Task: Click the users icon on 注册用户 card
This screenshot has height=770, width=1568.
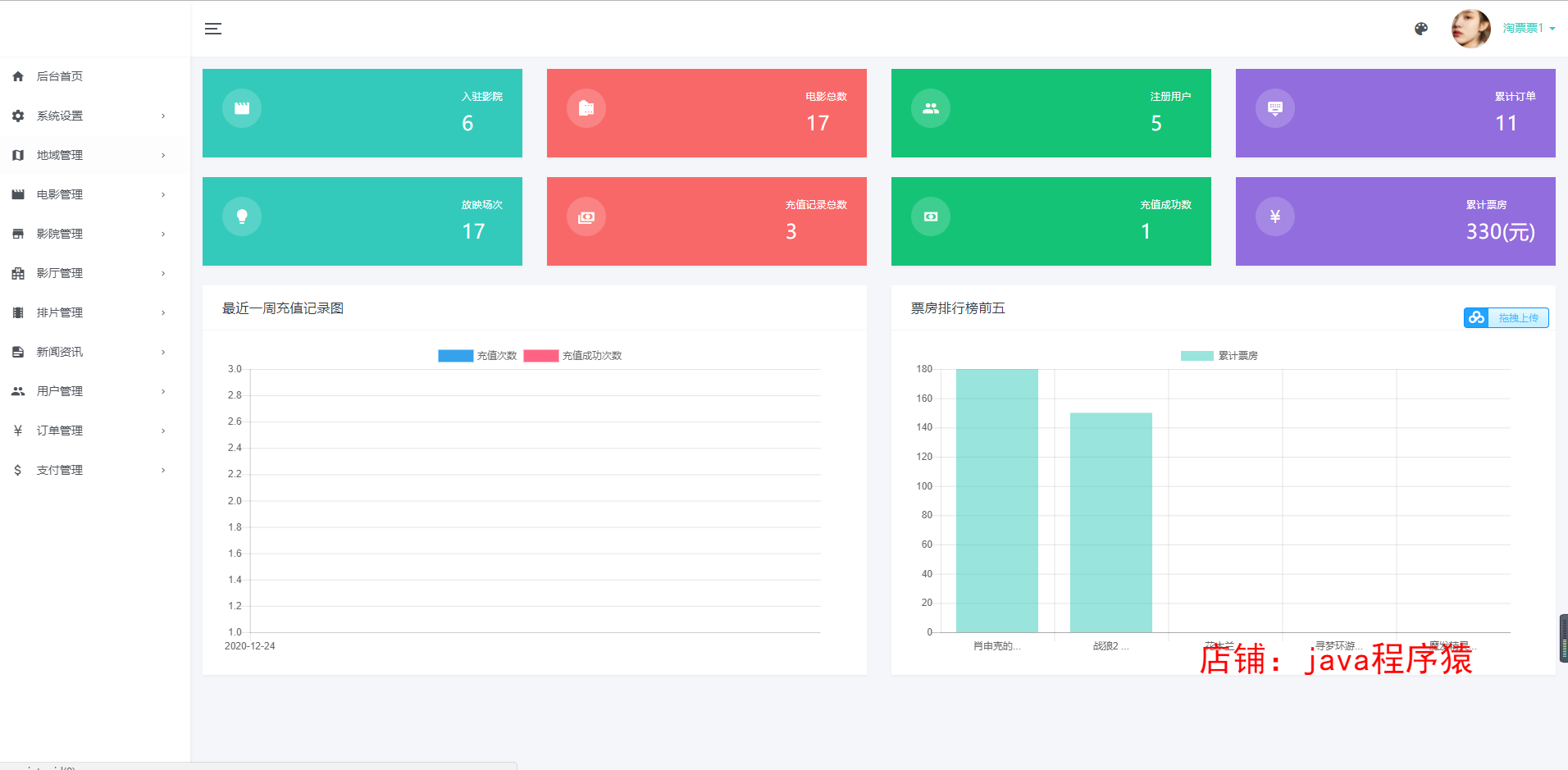Action: tap(931, 108)
